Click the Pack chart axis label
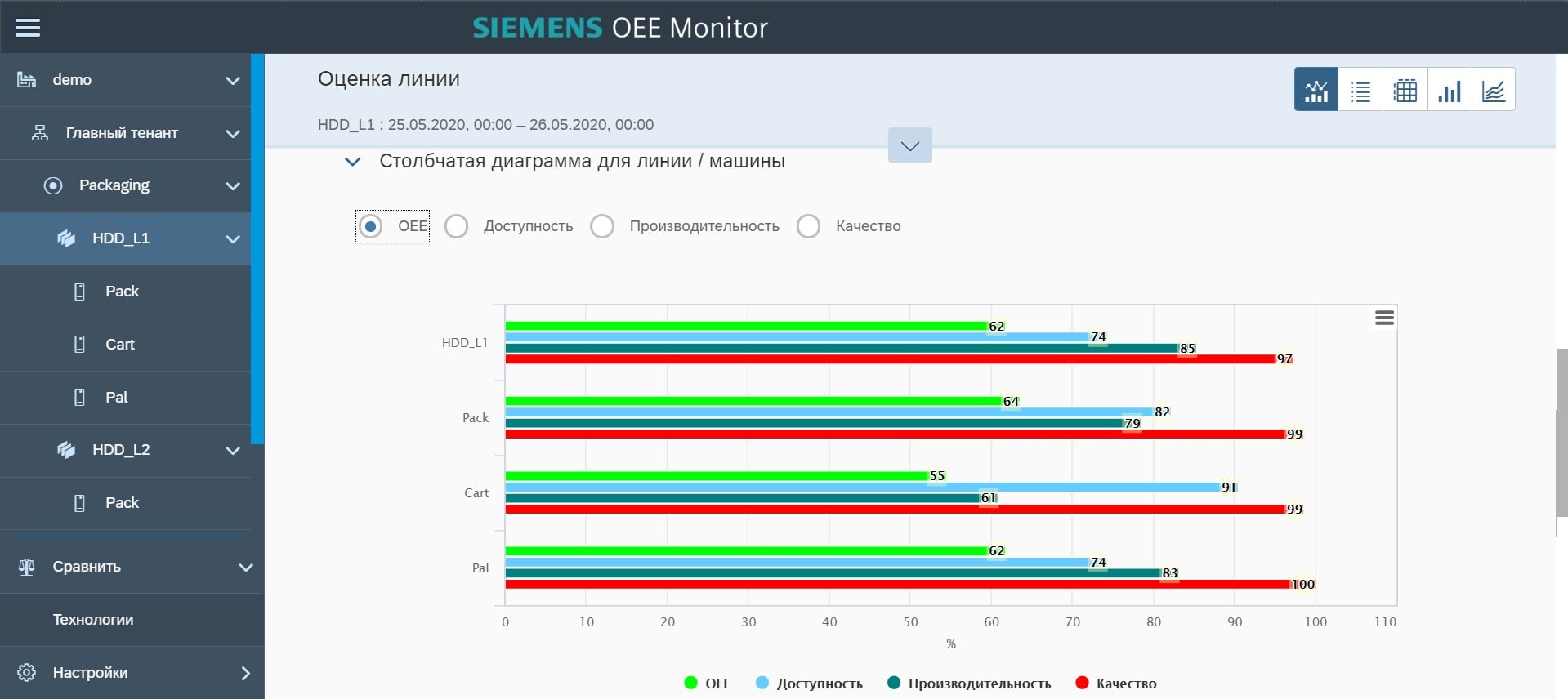 point(476,418)
